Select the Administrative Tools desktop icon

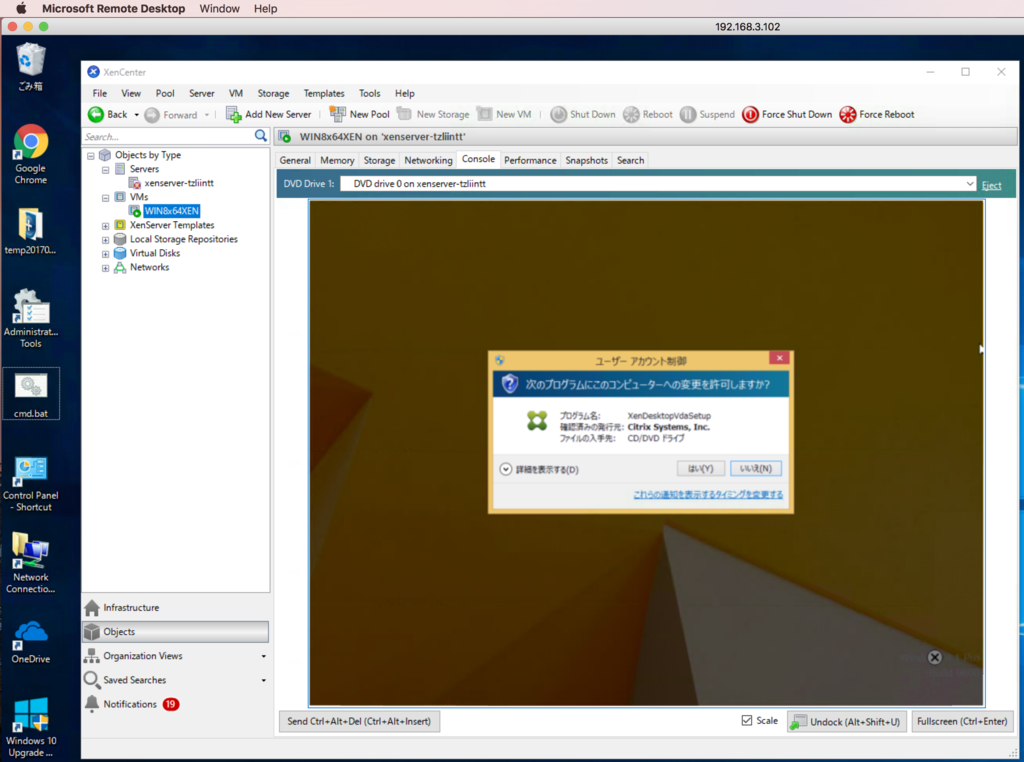pyautogui.click(x=30, y=319)
